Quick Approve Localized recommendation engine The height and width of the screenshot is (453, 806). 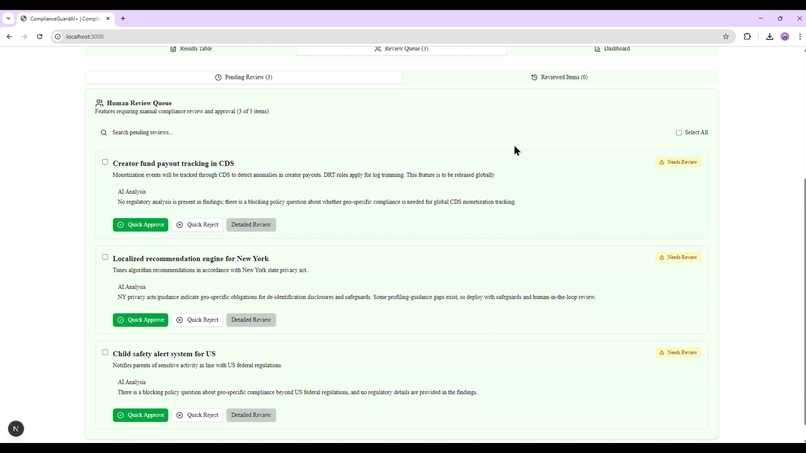click(140, 320)
